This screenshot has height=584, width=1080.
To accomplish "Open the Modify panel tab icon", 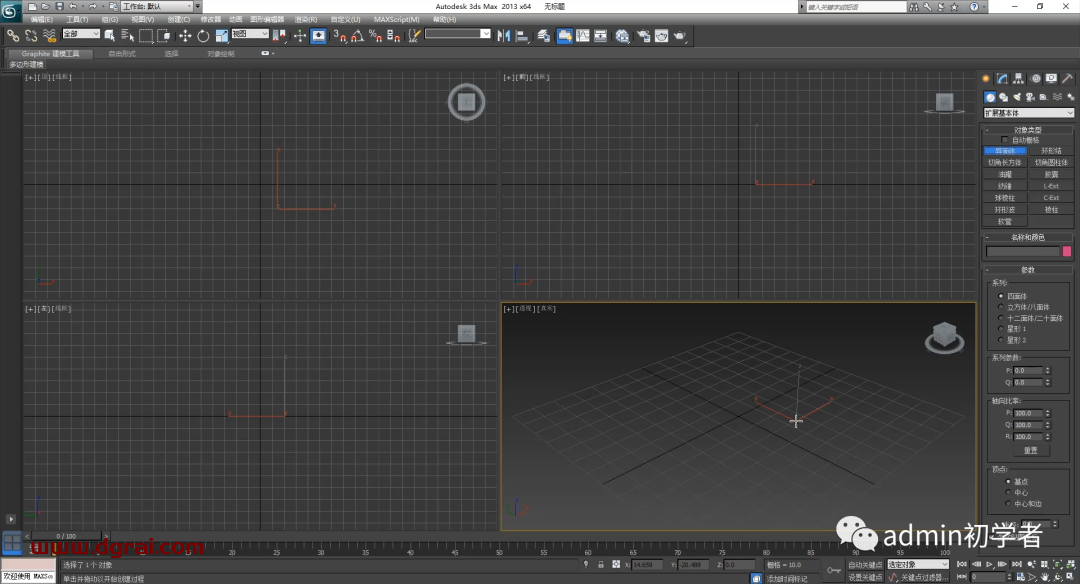I will pyautogui.click(x=1002, y=79).
